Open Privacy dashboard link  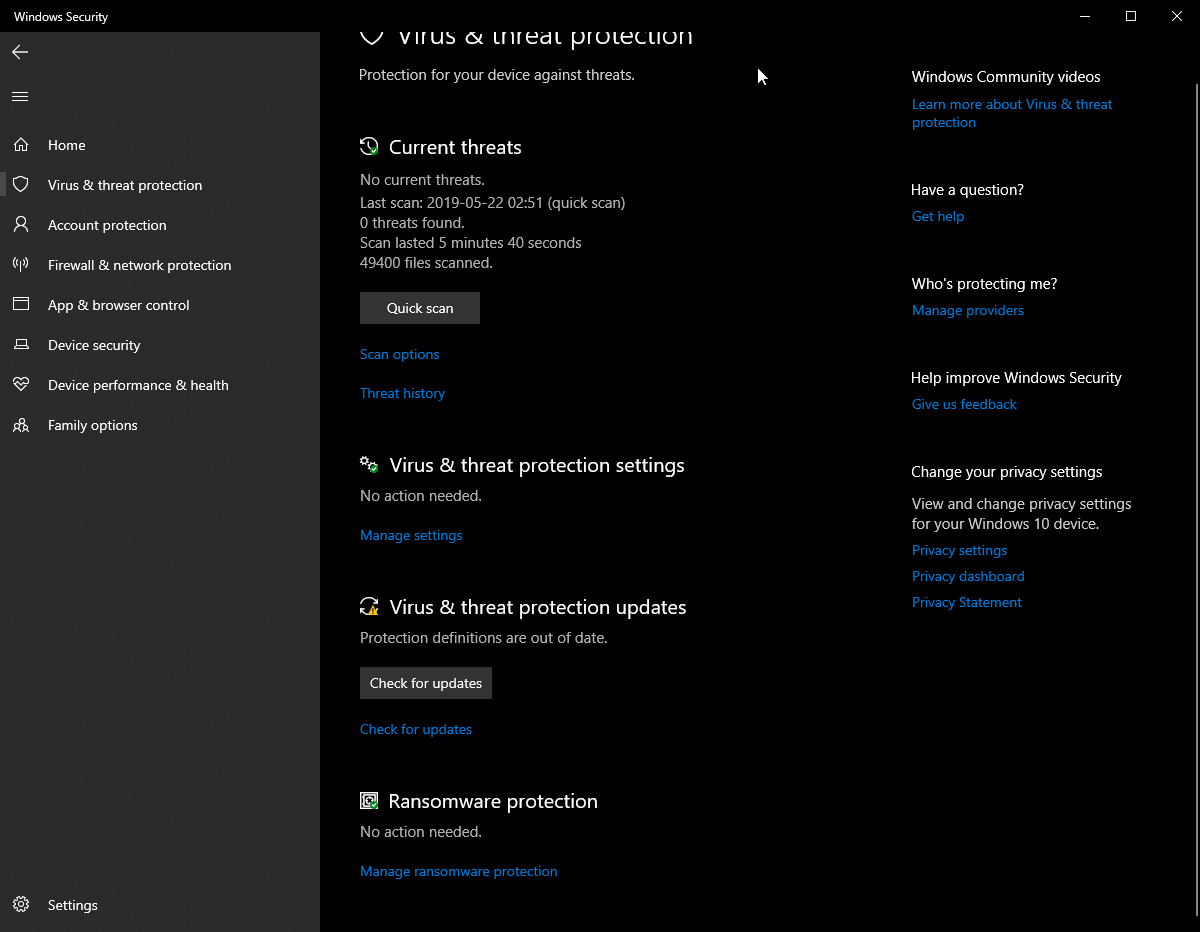point(968,576)
